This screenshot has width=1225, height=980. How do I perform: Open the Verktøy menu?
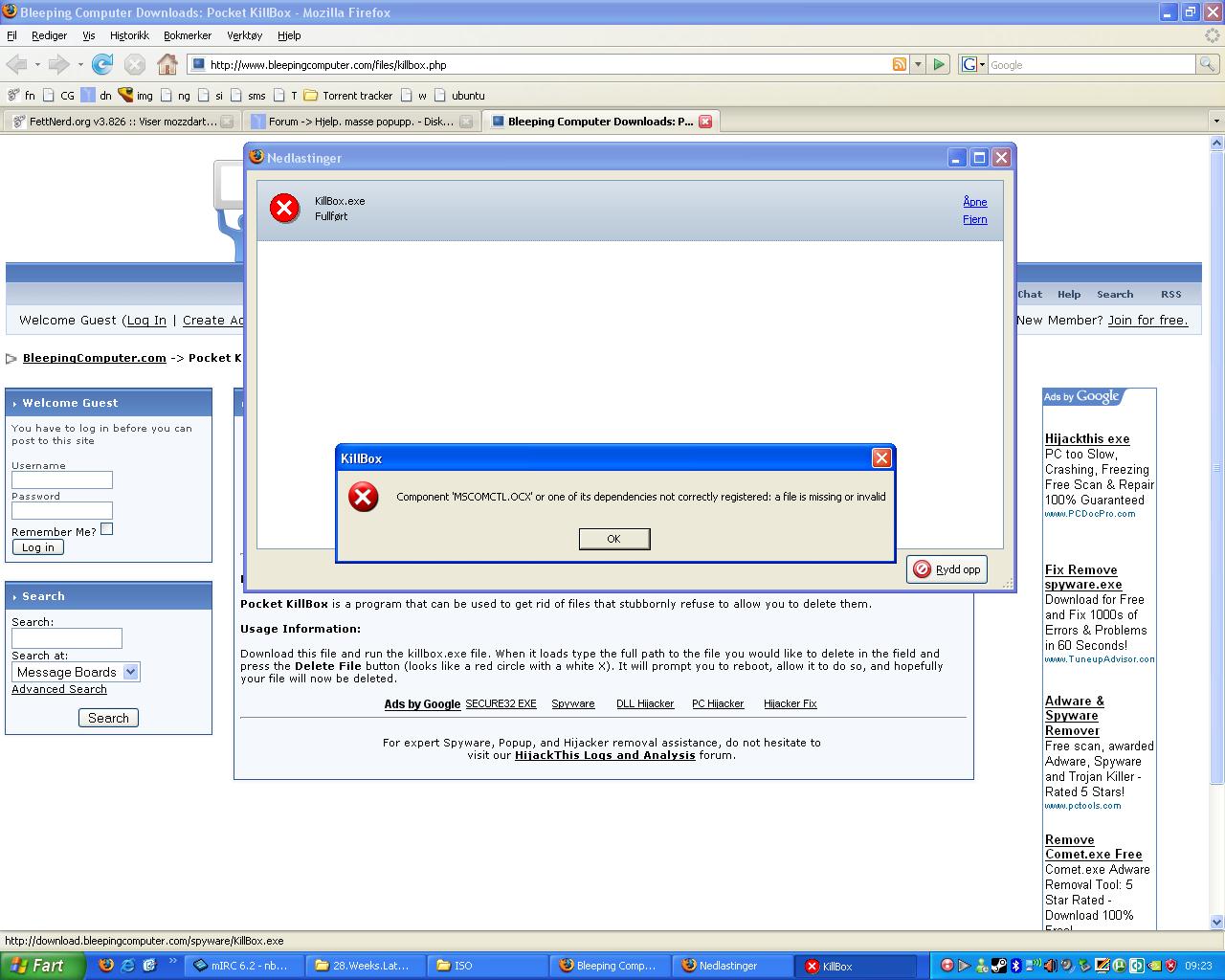tap(244, 35)
